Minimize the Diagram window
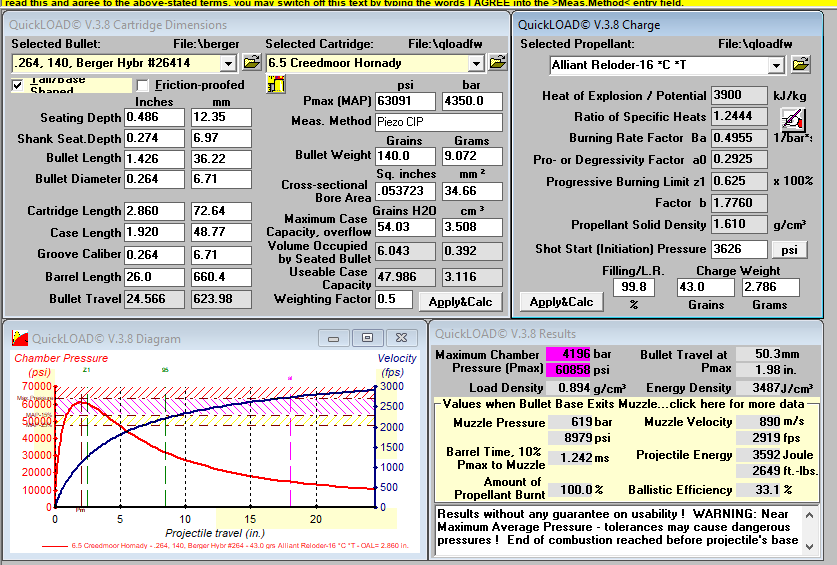The height and width of the screenshot is (565, 837). click(x=334, y=338)
